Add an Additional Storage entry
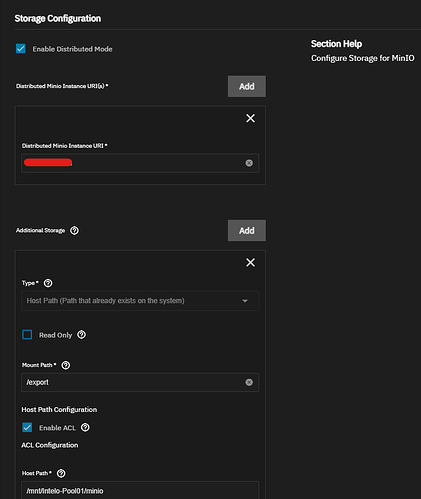Screen dimensions: 421x499 (x=247, y=230)
